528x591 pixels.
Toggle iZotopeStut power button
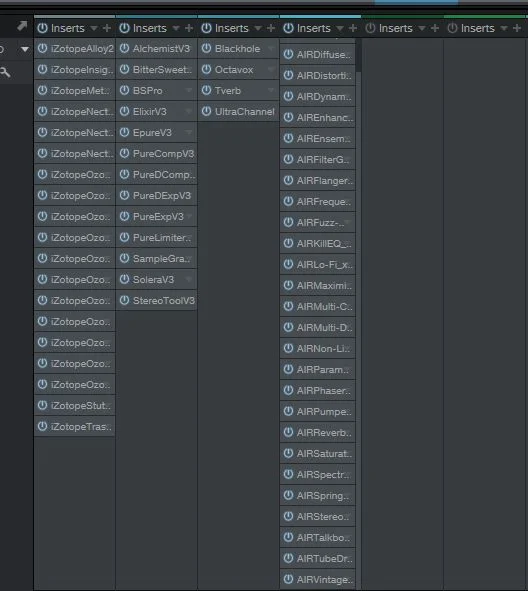pos(43,406)
